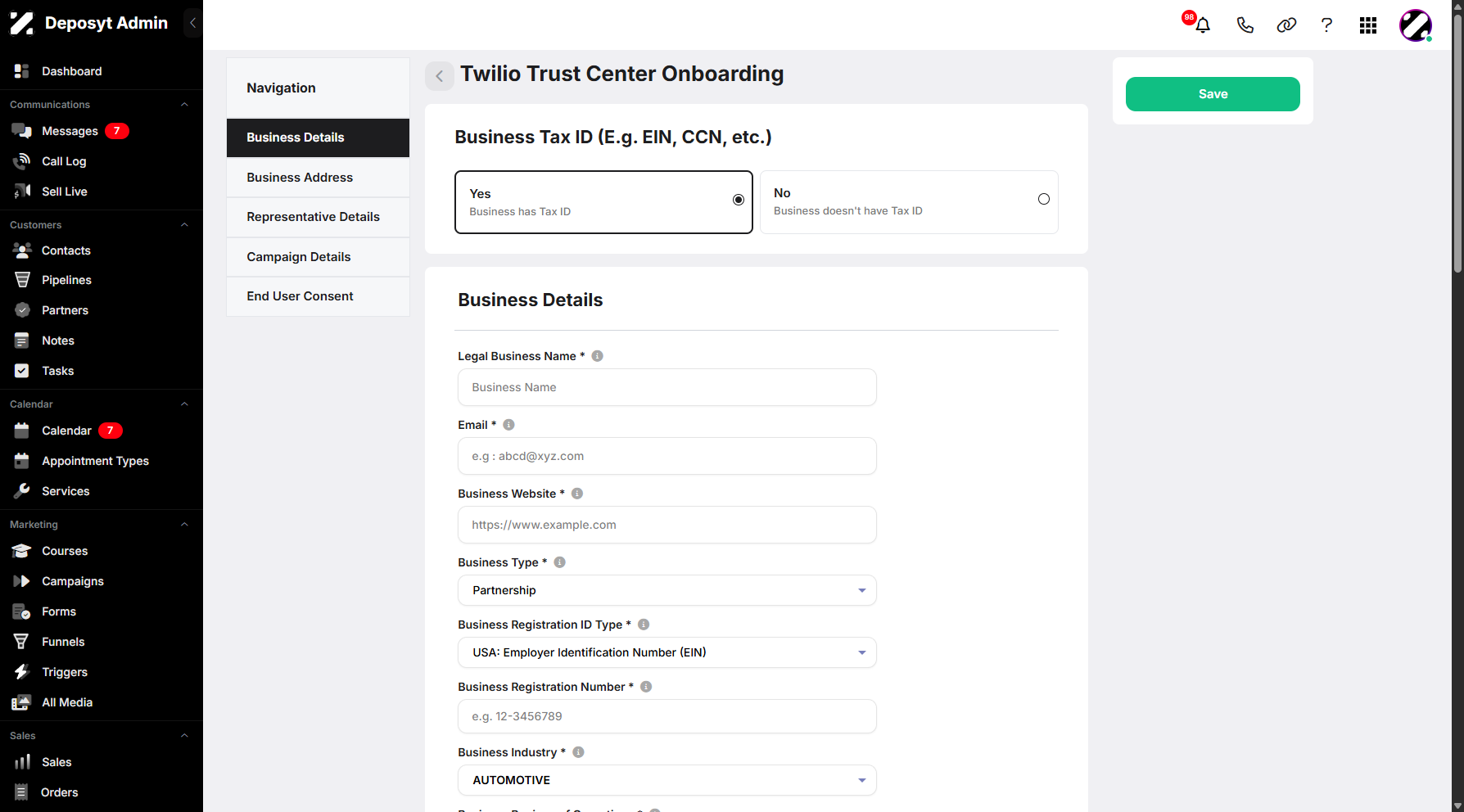This screenshot has width=1464, height=812.
Task: Click the link chain icon in header
Action: (1286, 25)
